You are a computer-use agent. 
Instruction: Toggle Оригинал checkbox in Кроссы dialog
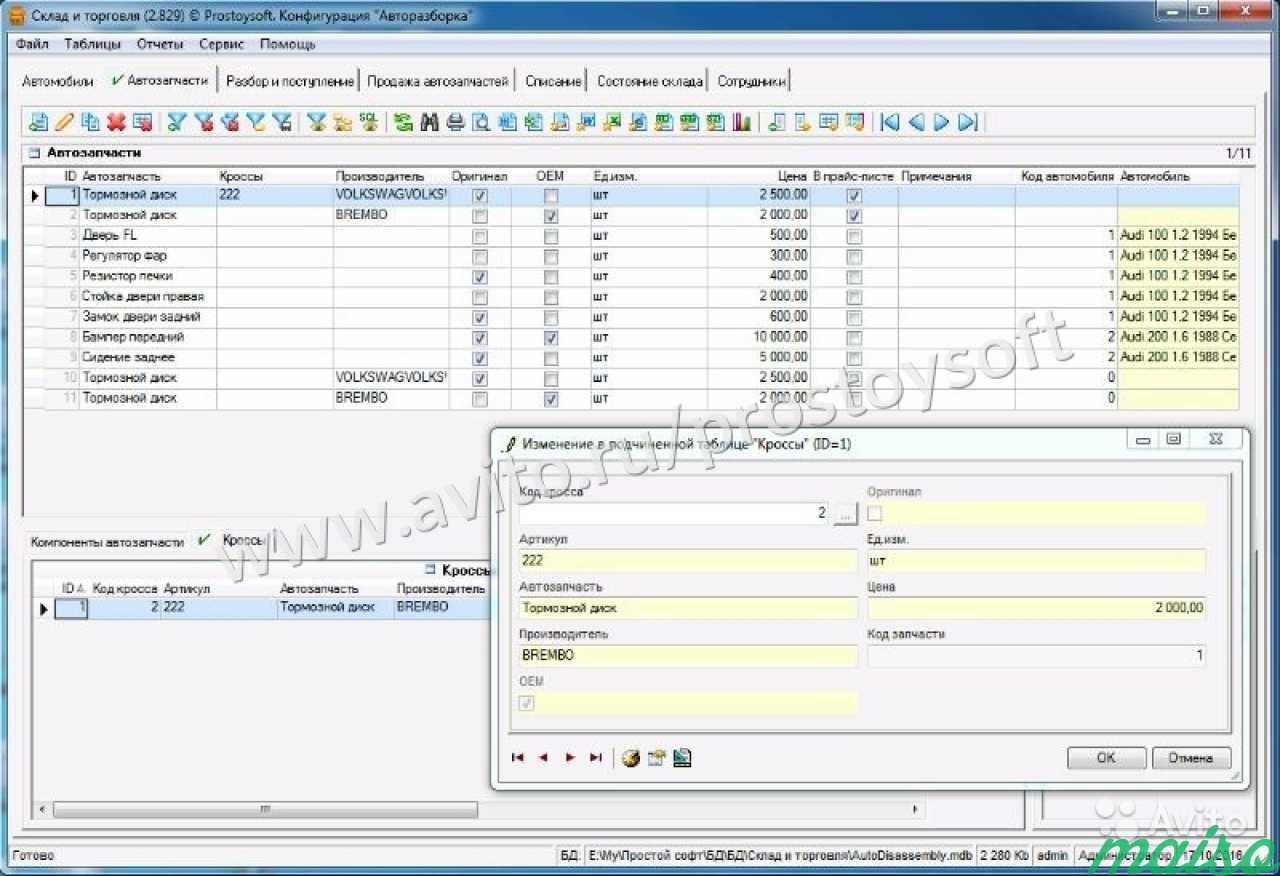[875, 513]
